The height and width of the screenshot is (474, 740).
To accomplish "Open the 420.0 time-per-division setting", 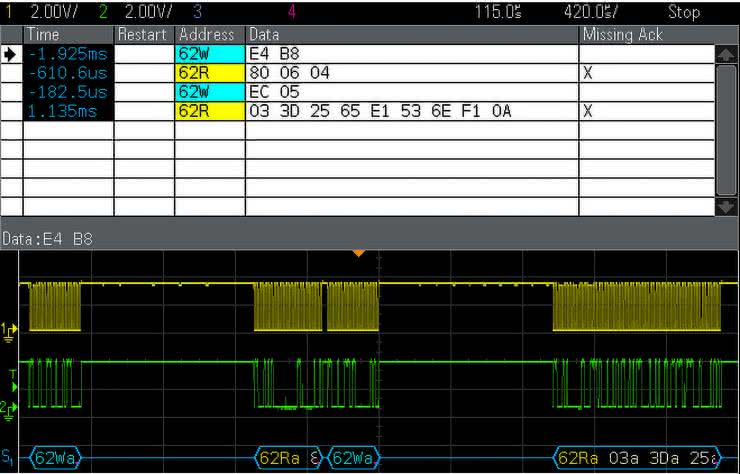I will tap(590, 12).
